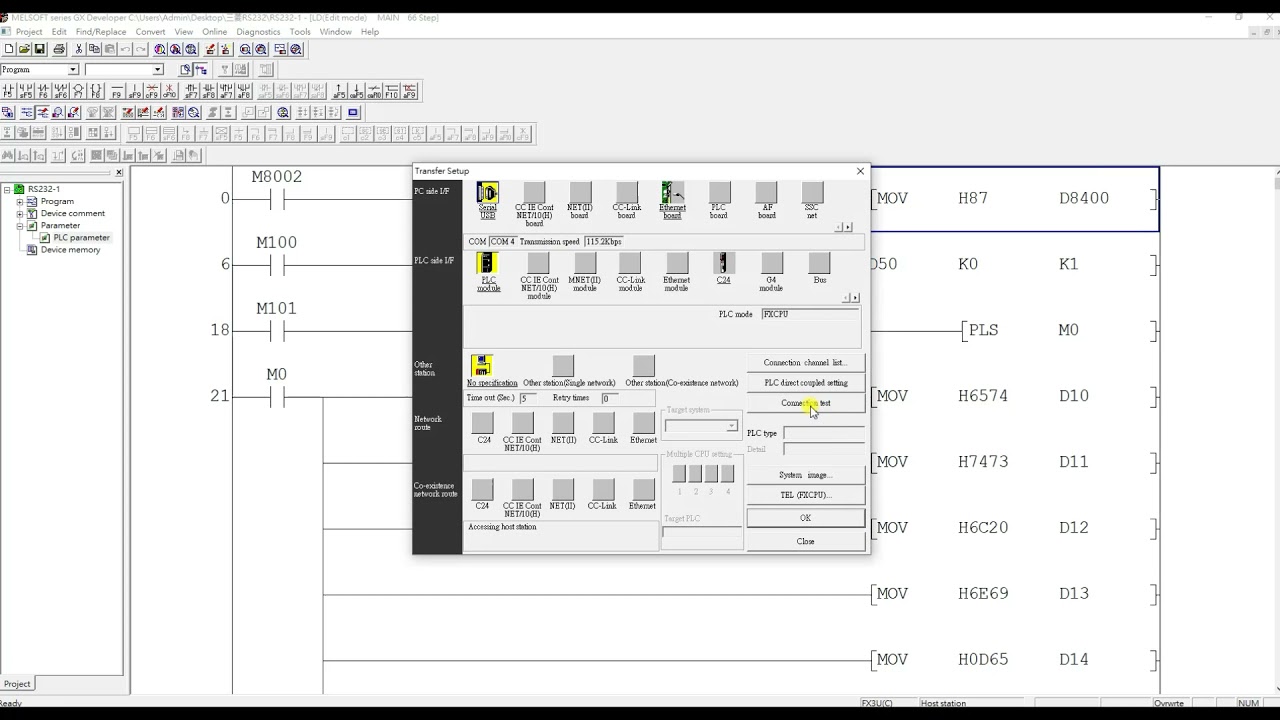This screenshot has height=720, width=1280.
Task: Open the System image button
Action: pyautogui.click(x=805, y=475)
